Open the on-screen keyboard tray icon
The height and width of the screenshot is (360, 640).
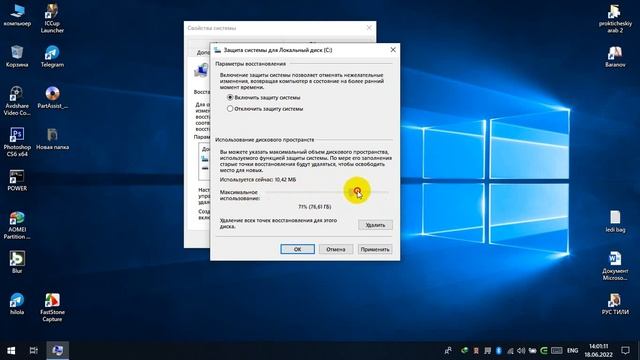(x=556, y=350)
